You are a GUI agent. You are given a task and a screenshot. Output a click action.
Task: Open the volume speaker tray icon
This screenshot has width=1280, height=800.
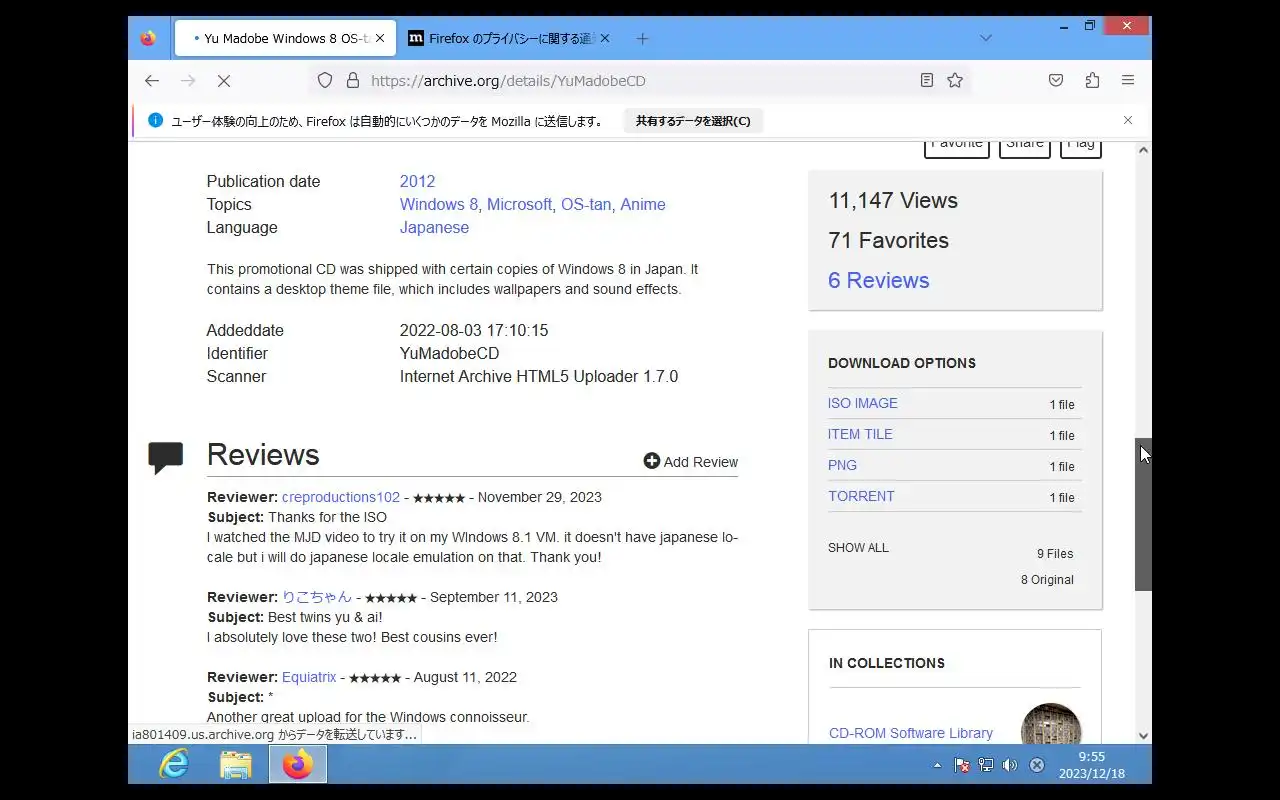1010,765
